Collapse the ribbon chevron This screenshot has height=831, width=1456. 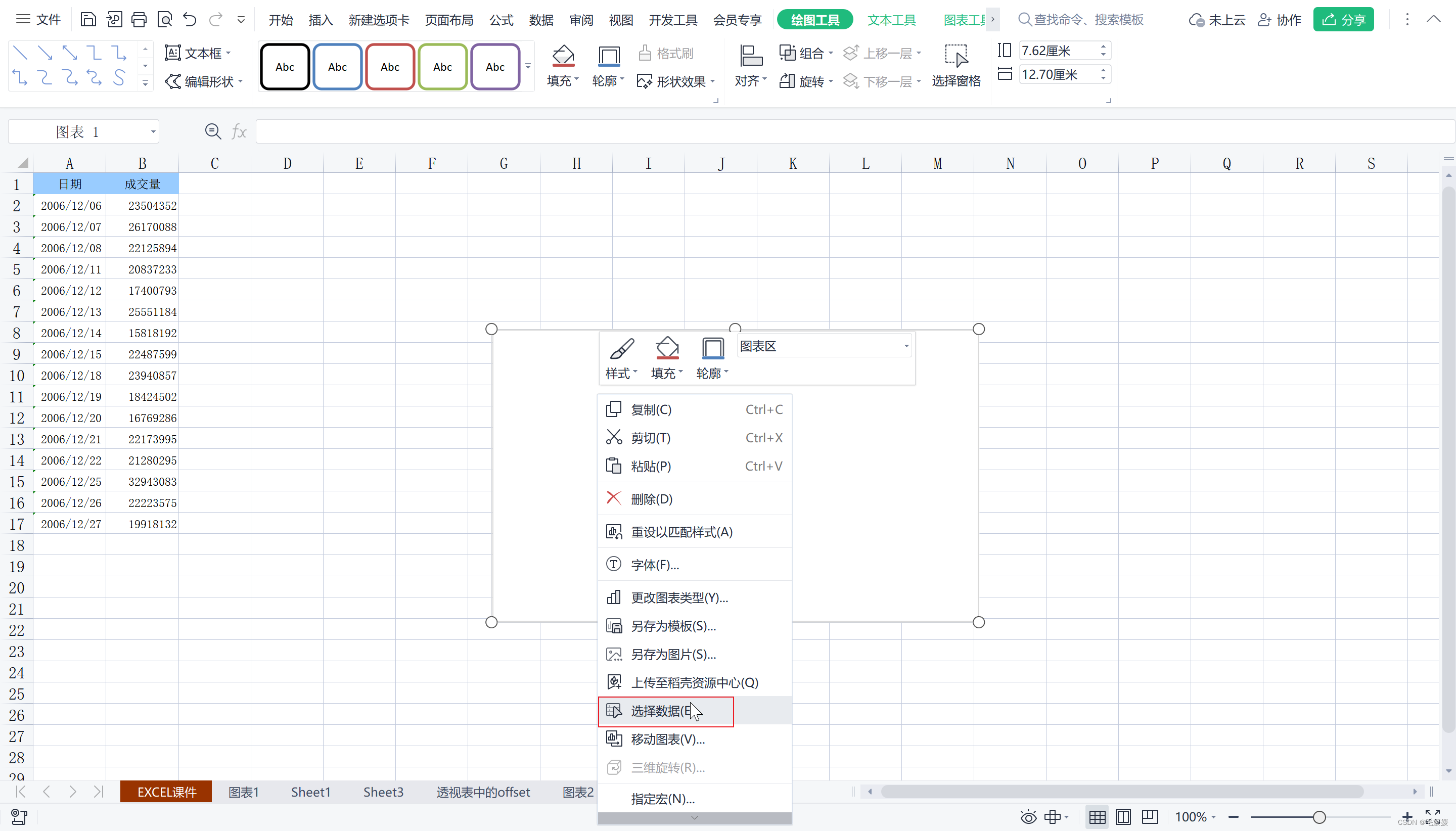(1433, 19)
